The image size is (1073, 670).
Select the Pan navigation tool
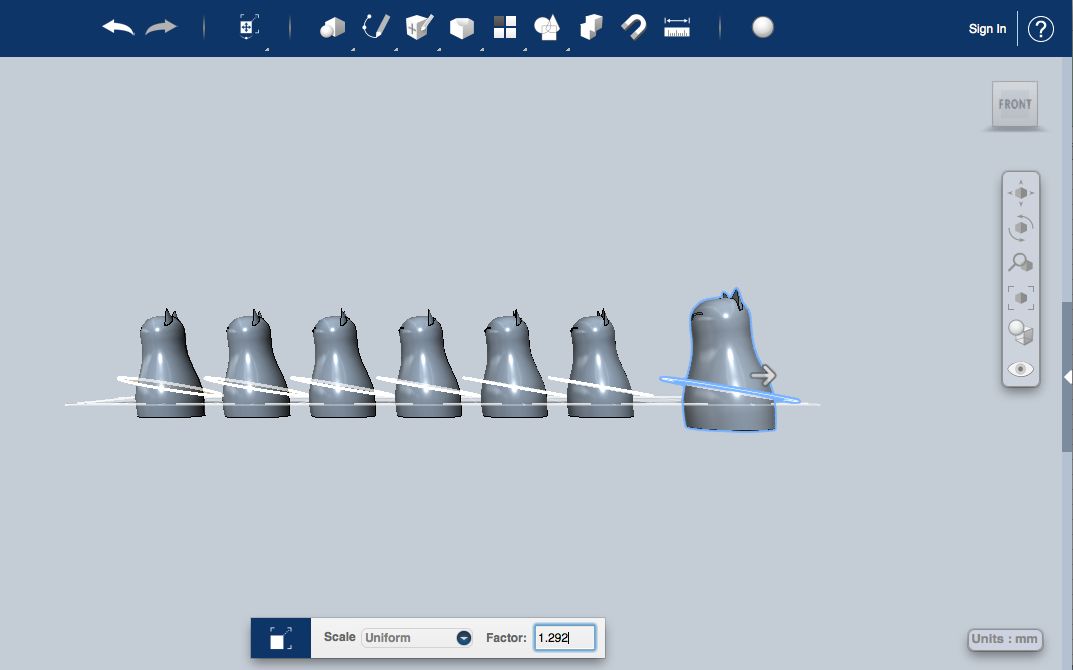coord(1021,193)
